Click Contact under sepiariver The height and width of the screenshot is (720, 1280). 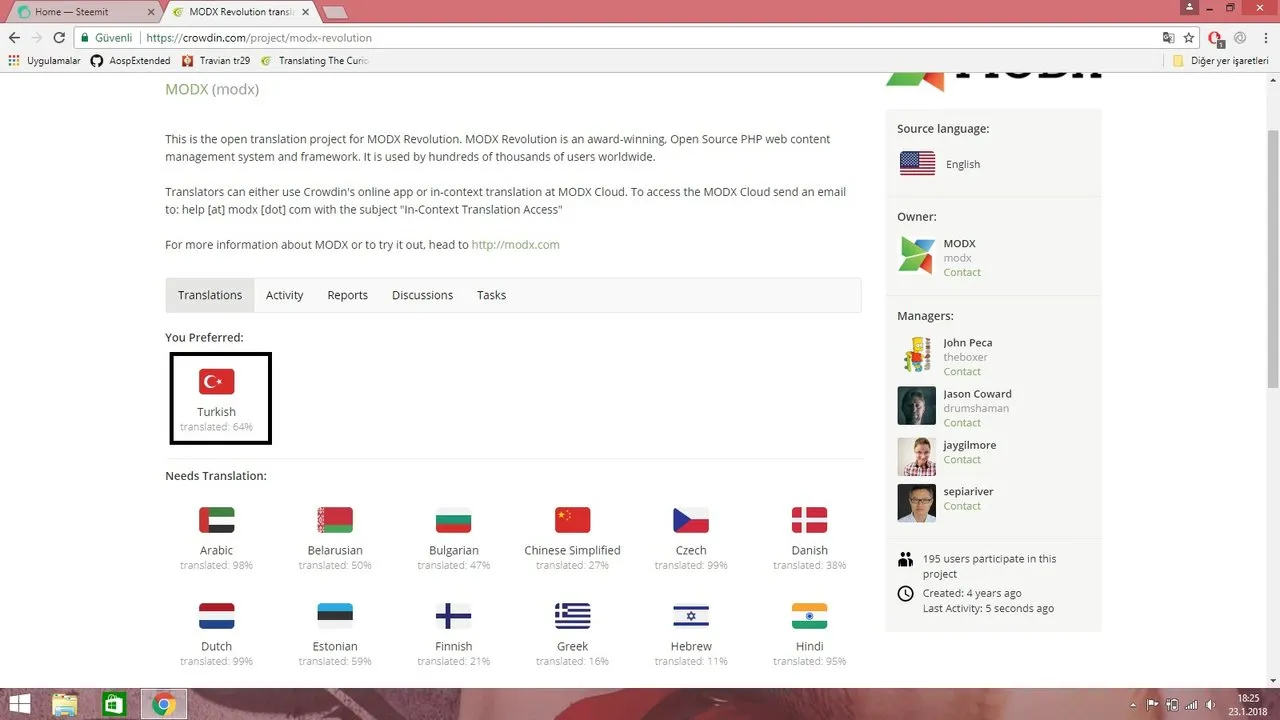click(962, 506)
